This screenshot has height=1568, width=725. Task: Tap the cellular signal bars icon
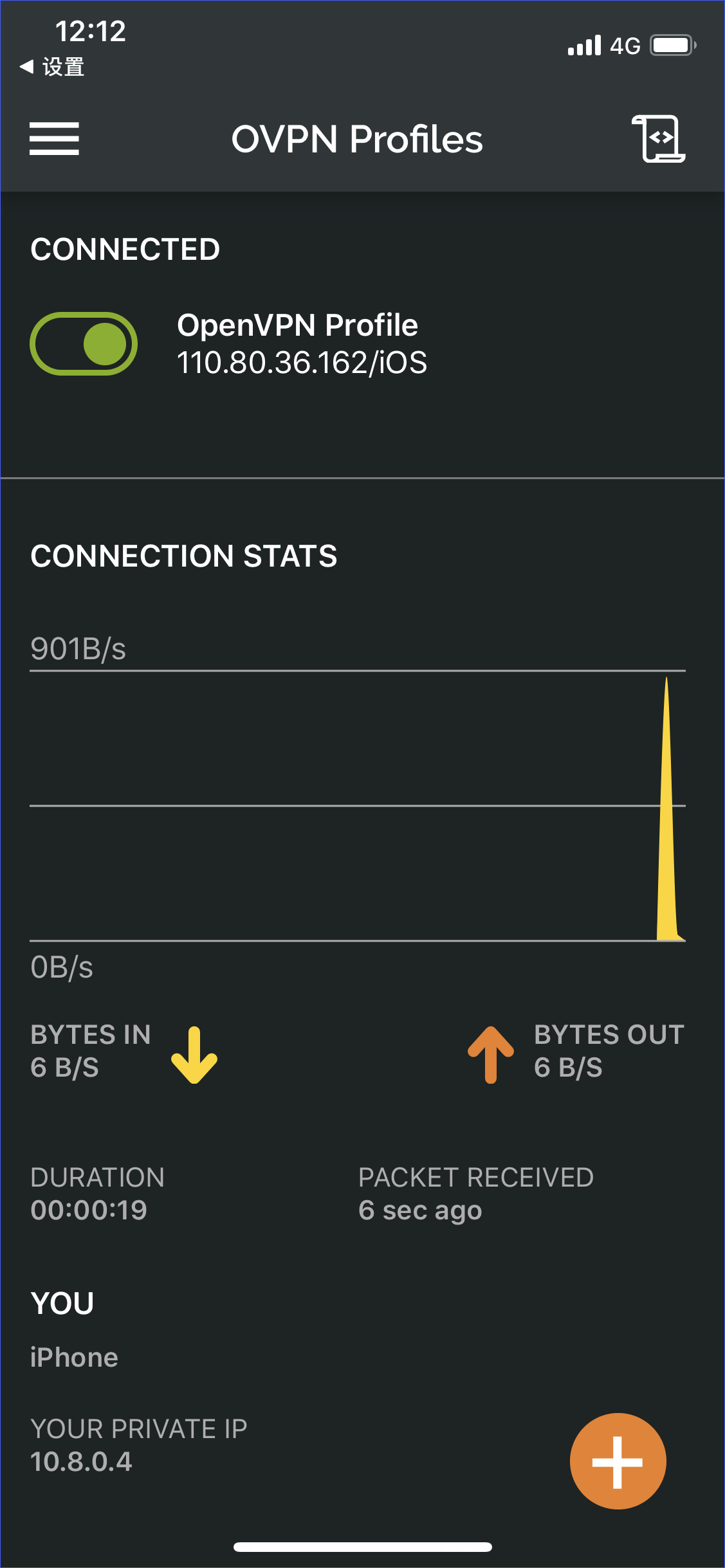coord(584,46)
